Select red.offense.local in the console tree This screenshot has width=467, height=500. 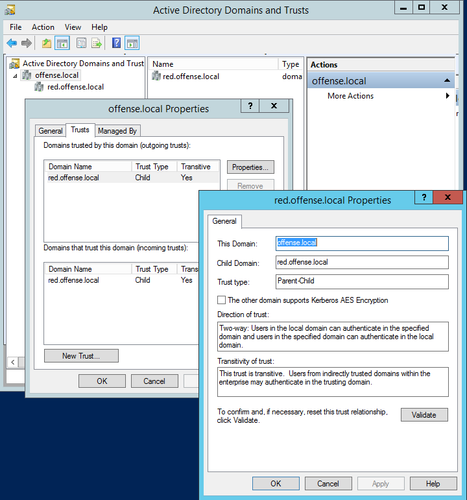click(75, 87)
